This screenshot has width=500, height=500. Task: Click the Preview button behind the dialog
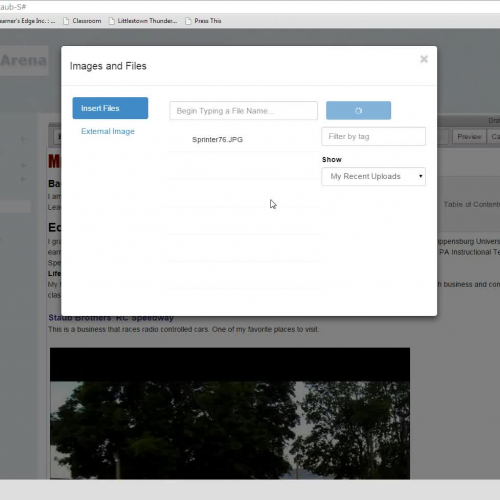tap(469, 137)
